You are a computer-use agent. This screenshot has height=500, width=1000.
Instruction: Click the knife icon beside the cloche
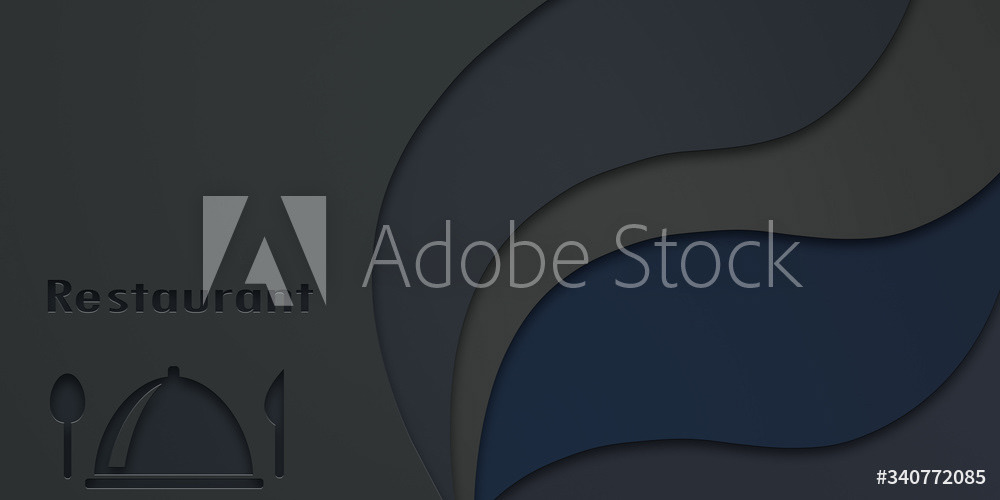[x=276, y=423]
